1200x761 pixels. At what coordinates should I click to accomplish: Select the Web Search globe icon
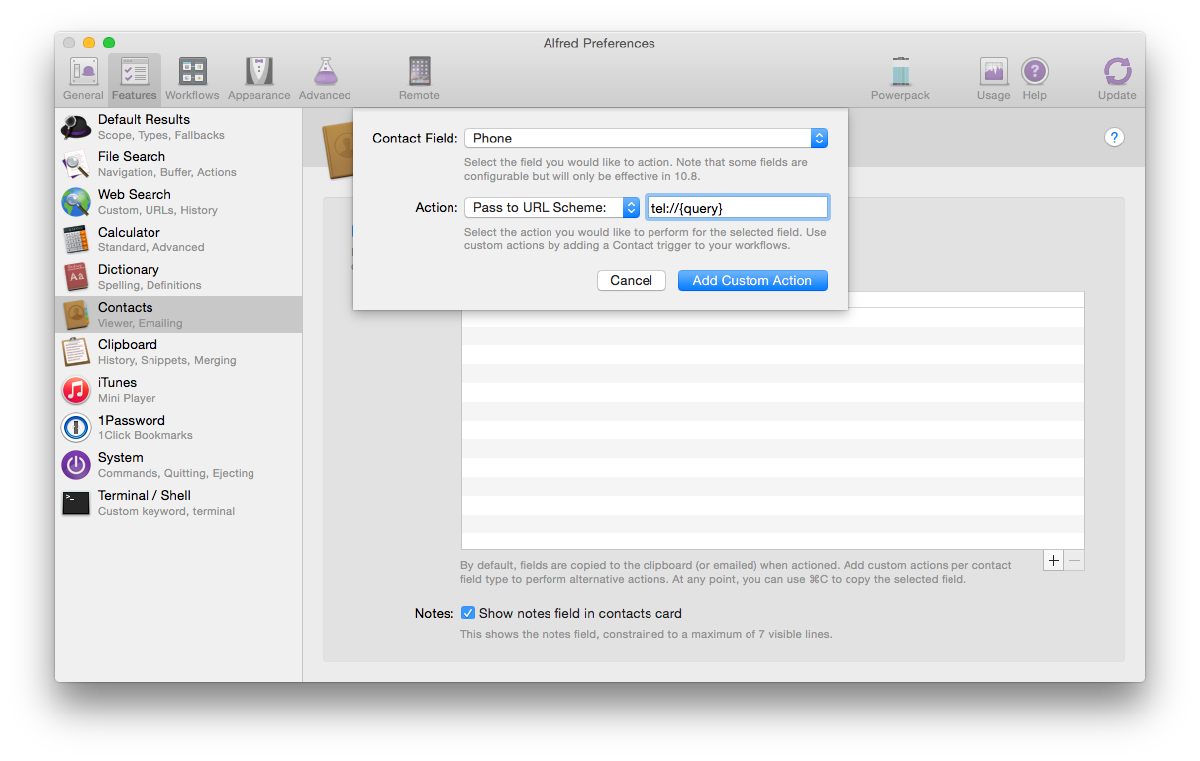pyautogui.click(x=76, y=202)
